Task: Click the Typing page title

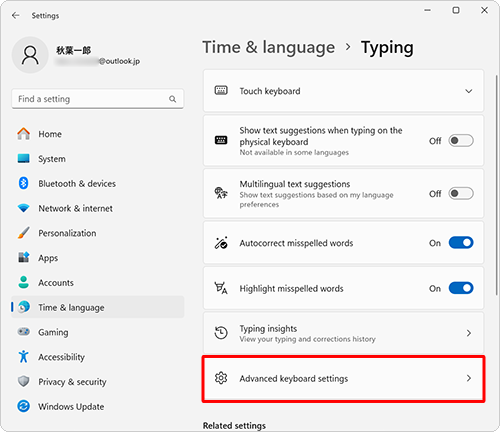Action: point(387,48)
